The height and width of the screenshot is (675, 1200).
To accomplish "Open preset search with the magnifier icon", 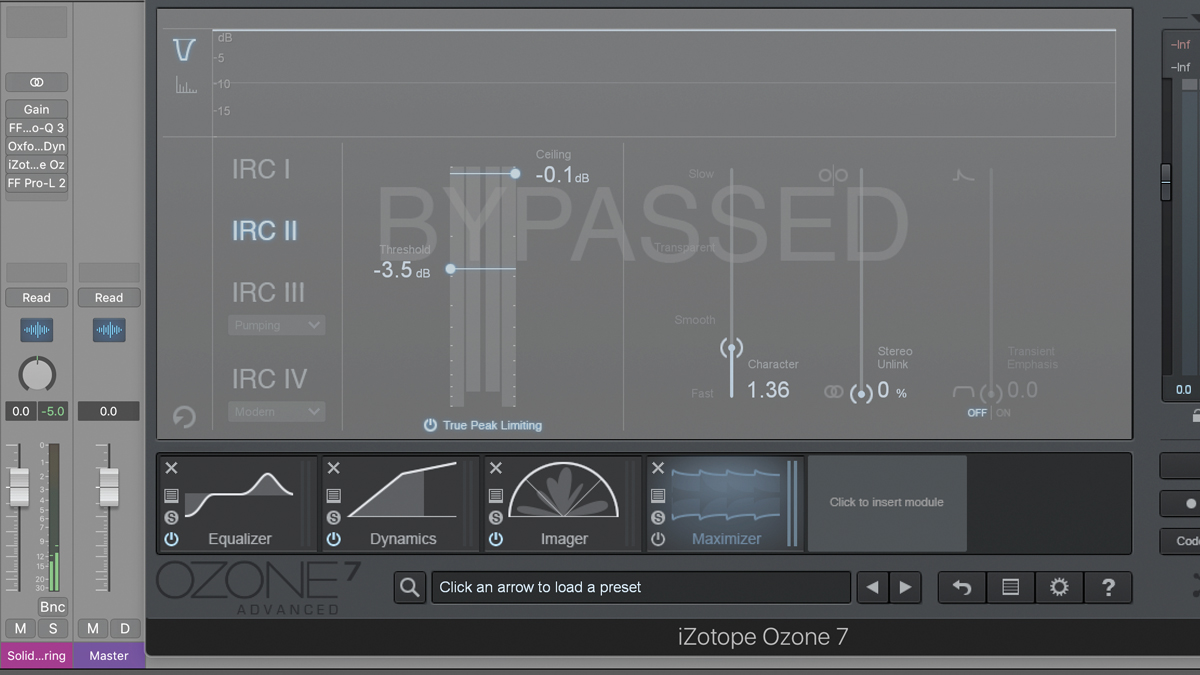I will click(x=409, y=587).
